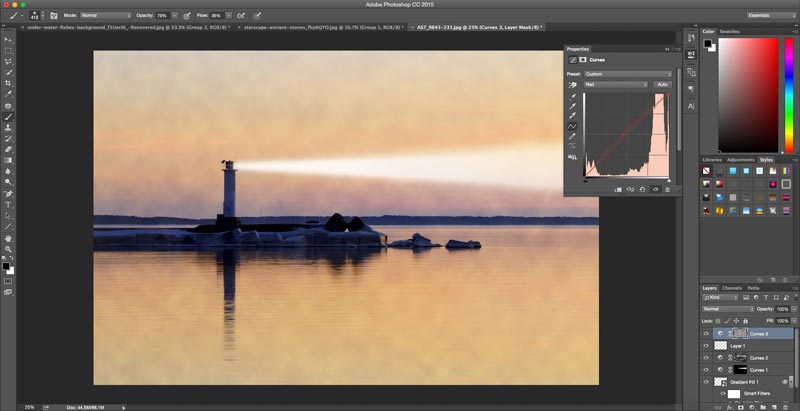Click the Auto button in Curves
Viewport: 800px width, 411px height.
pyautogui.click(x=662, y=85)
